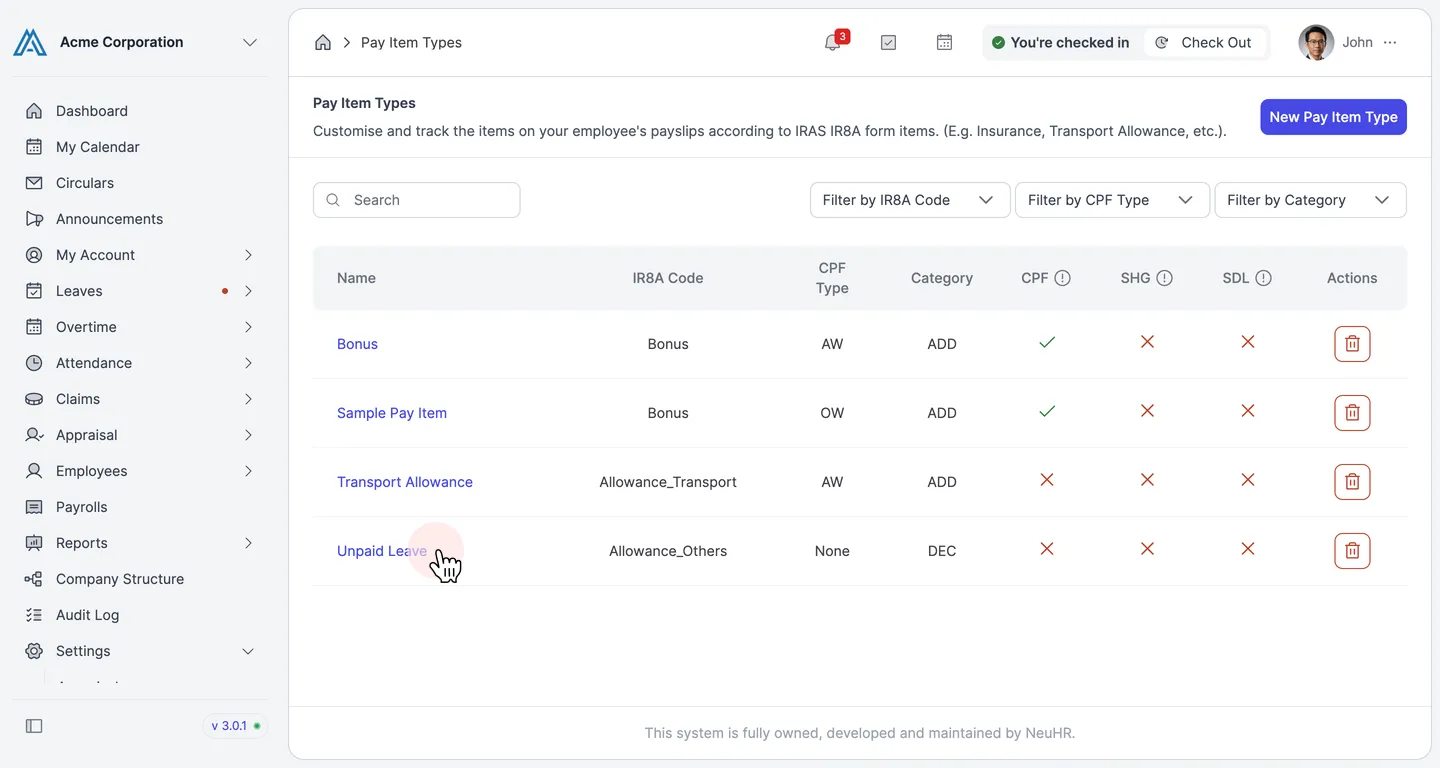Click the Acme Corporation logo
The width and height of the screenshot is (1440, 768).
[x=30, y=42]
